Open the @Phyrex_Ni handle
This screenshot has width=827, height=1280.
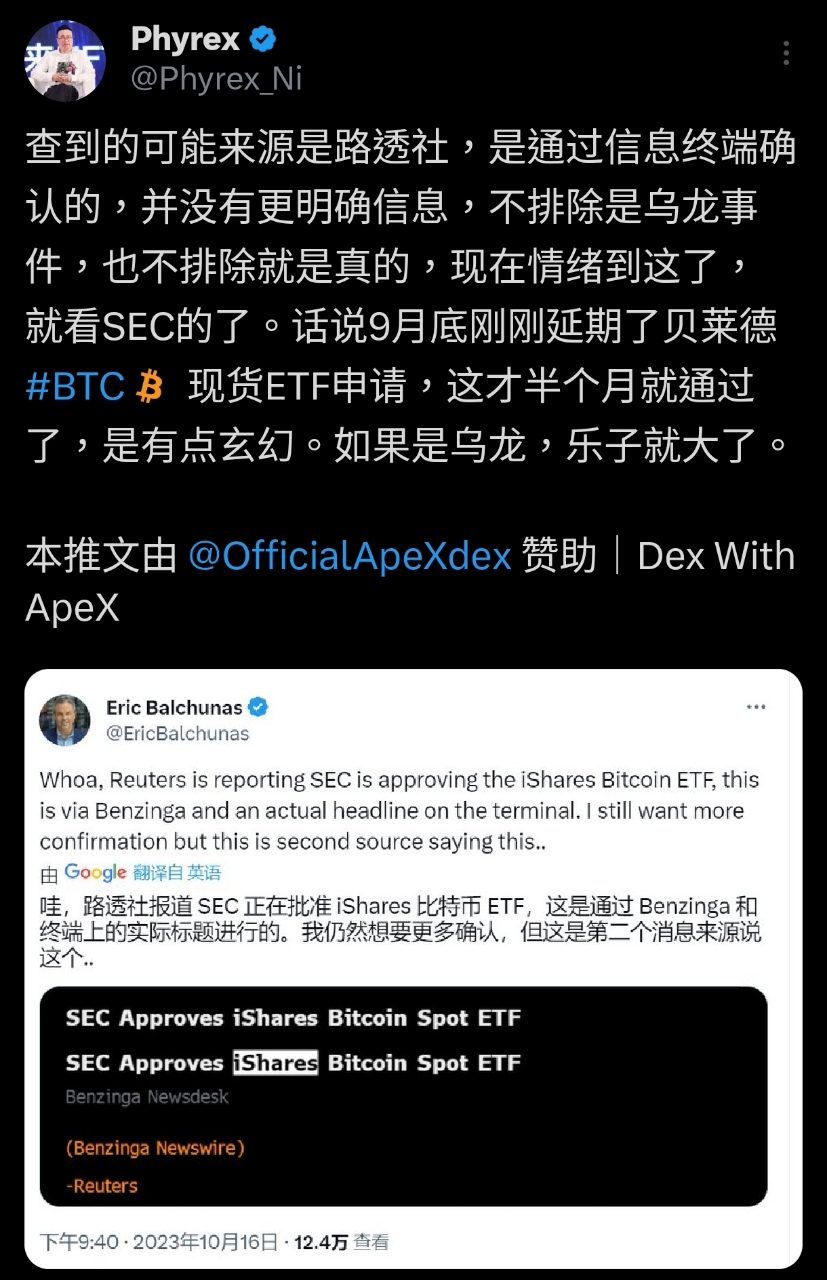216,78
